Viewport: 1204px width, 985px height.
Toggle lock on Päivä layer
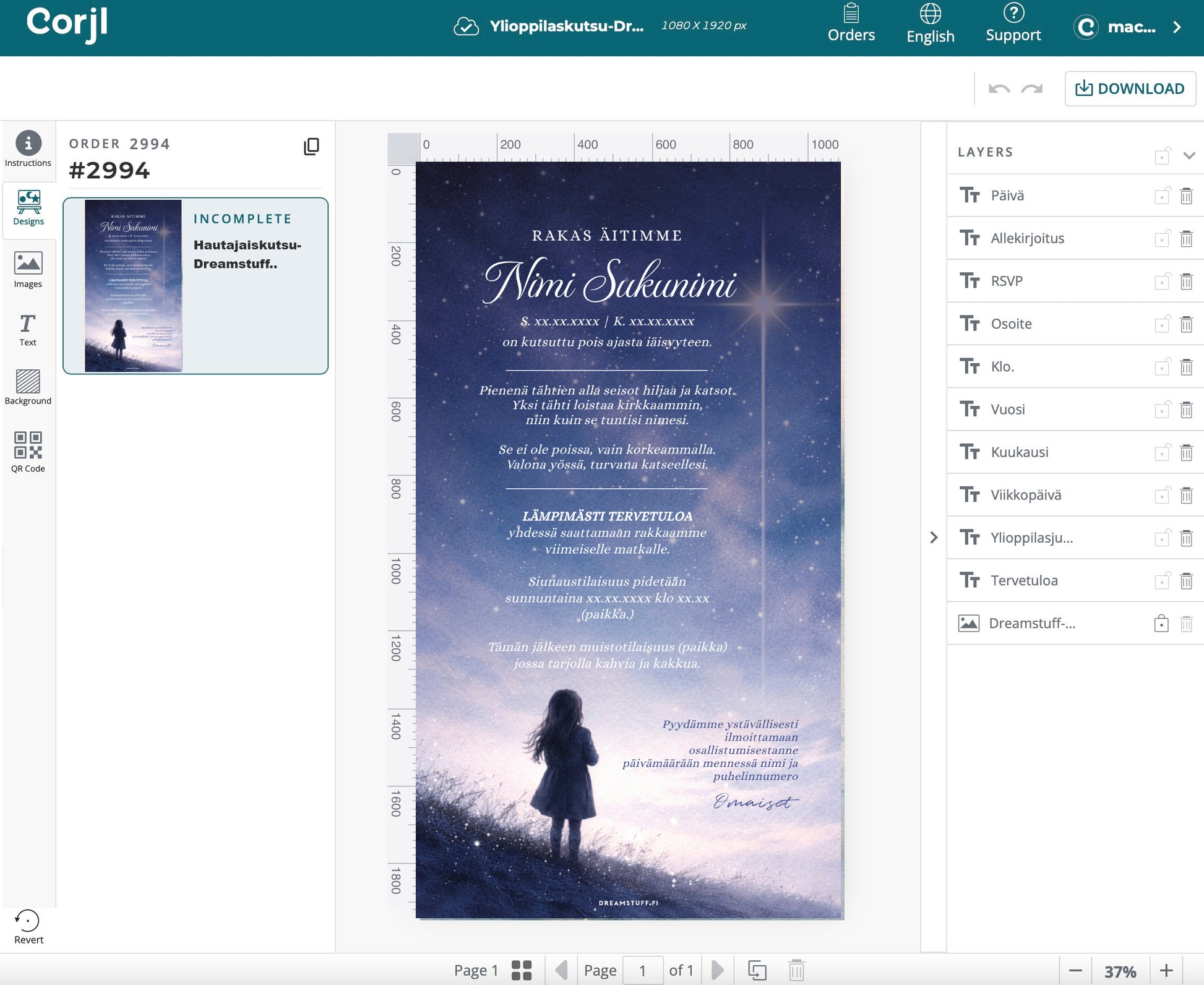(x=1162, y=196)
